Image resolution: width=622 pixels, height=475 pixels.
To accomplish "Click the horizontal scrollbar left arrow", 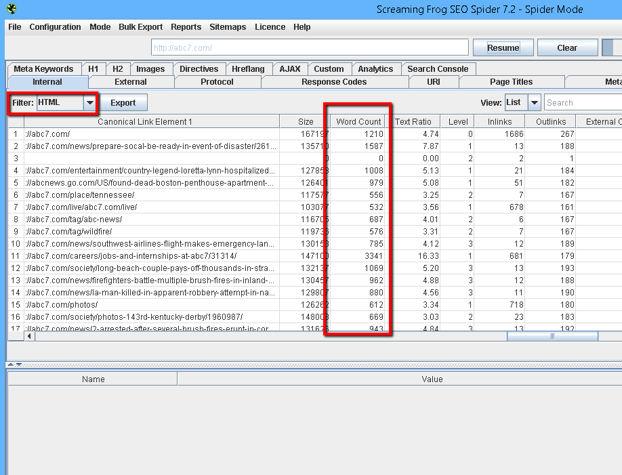I will pyautogui.click(x=29, y=337).
